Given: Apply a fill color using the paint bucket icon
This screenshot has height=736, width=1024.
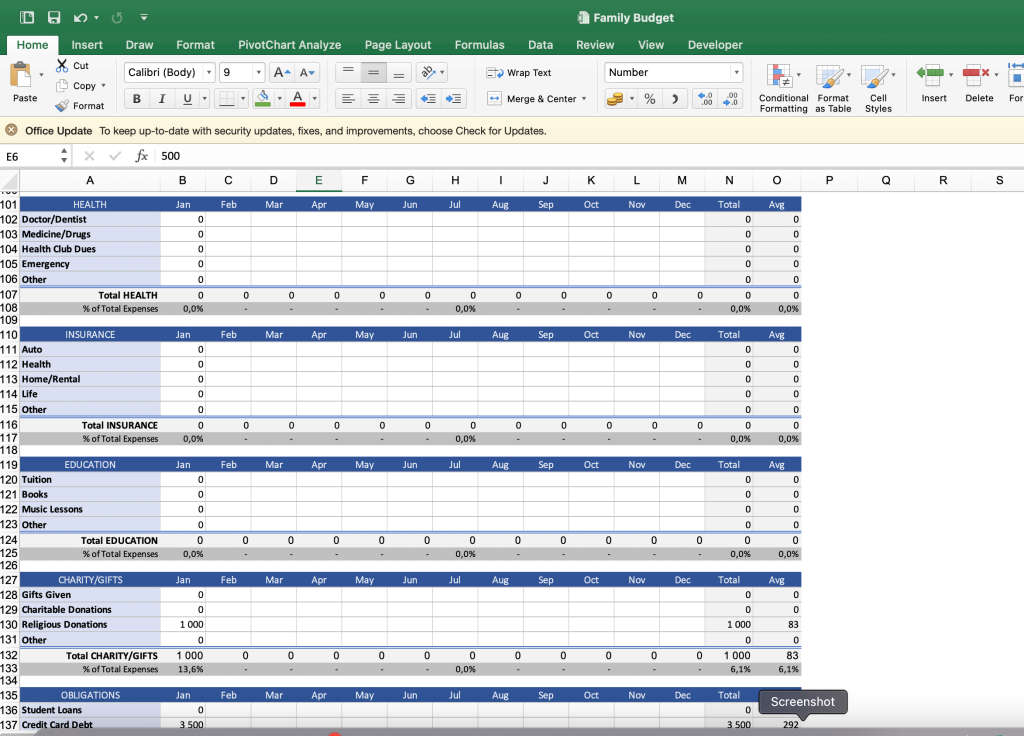Looking at the screenshot, I should (261, 98).
